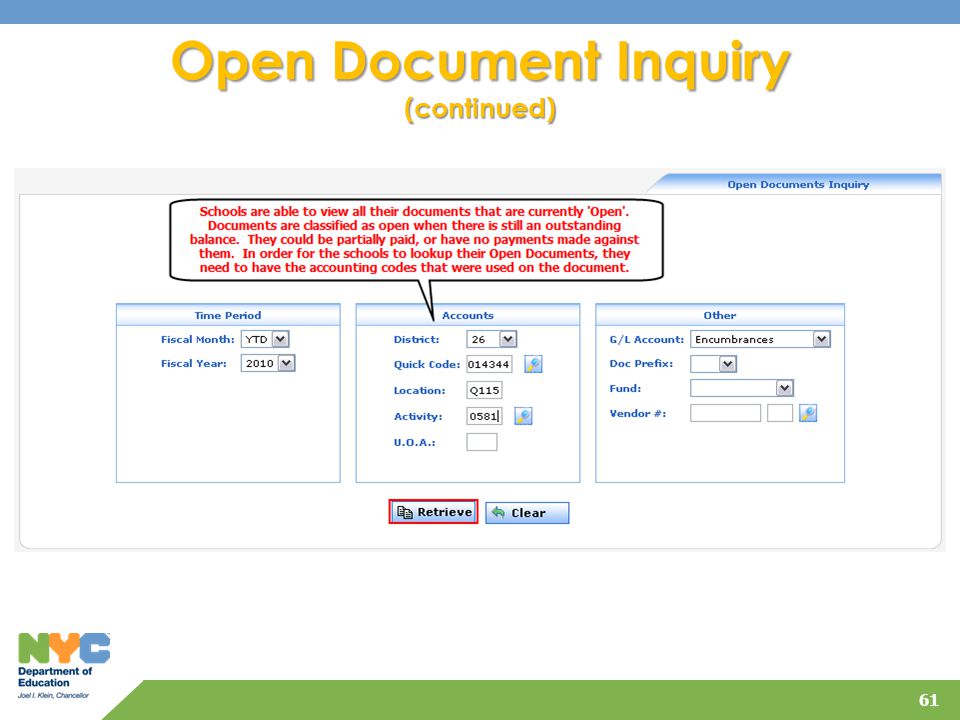The image size is (960, 720).
Task: Click the Activity field containing 0581
Action: (484, 416)
